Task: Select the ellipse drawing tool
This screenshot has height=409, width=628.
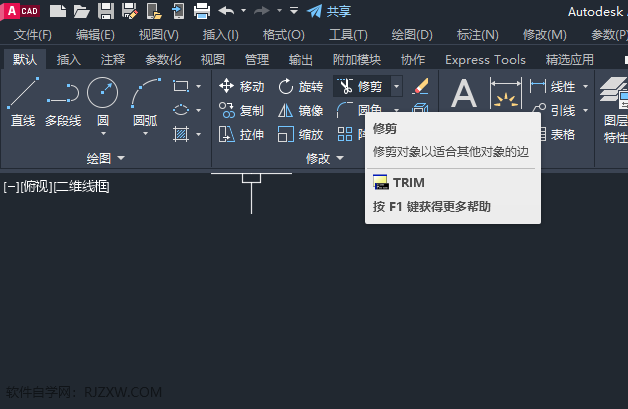Action: tap(181, 110)
